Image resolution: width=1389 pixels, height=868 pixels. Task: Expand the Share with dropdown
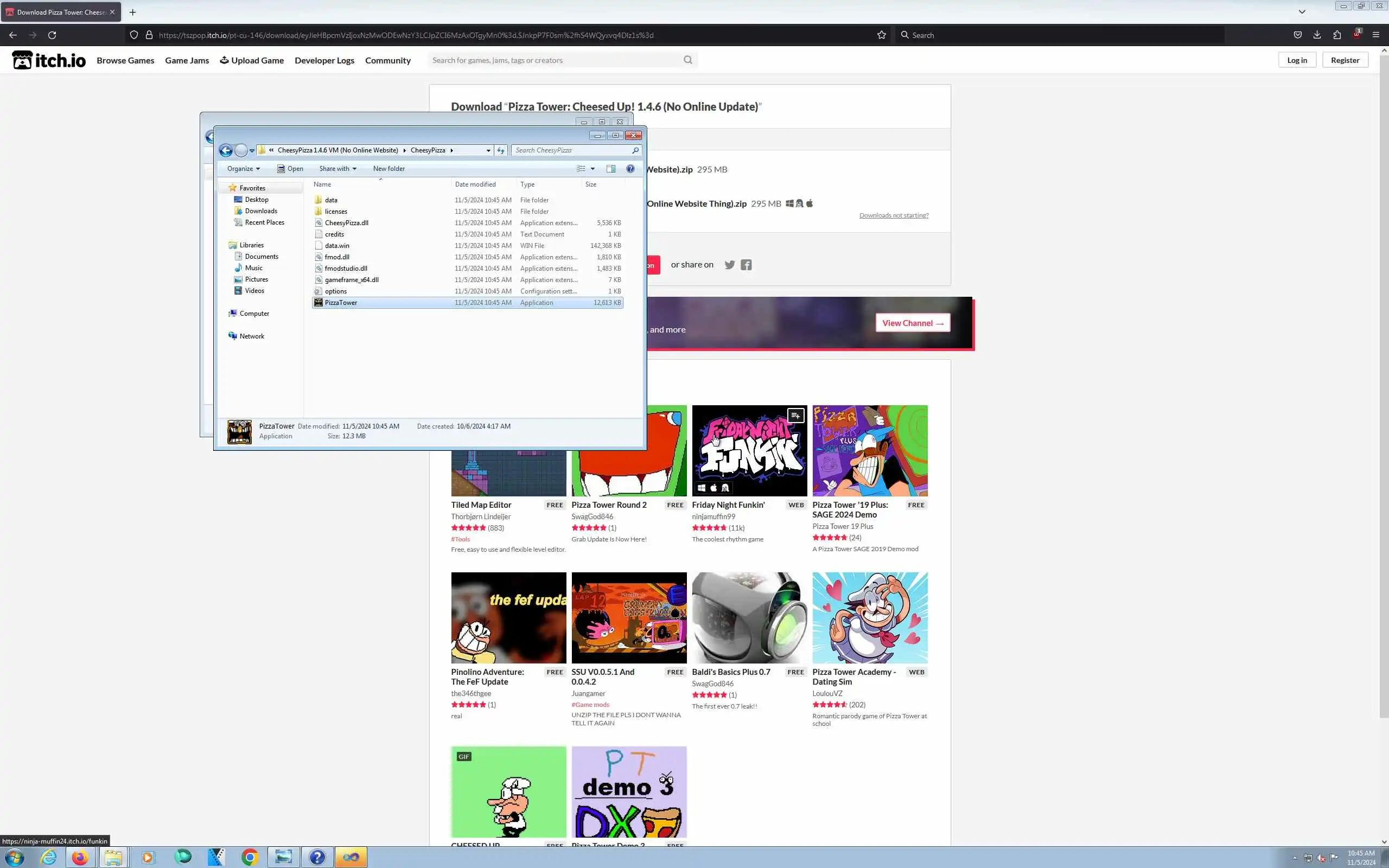337,169
